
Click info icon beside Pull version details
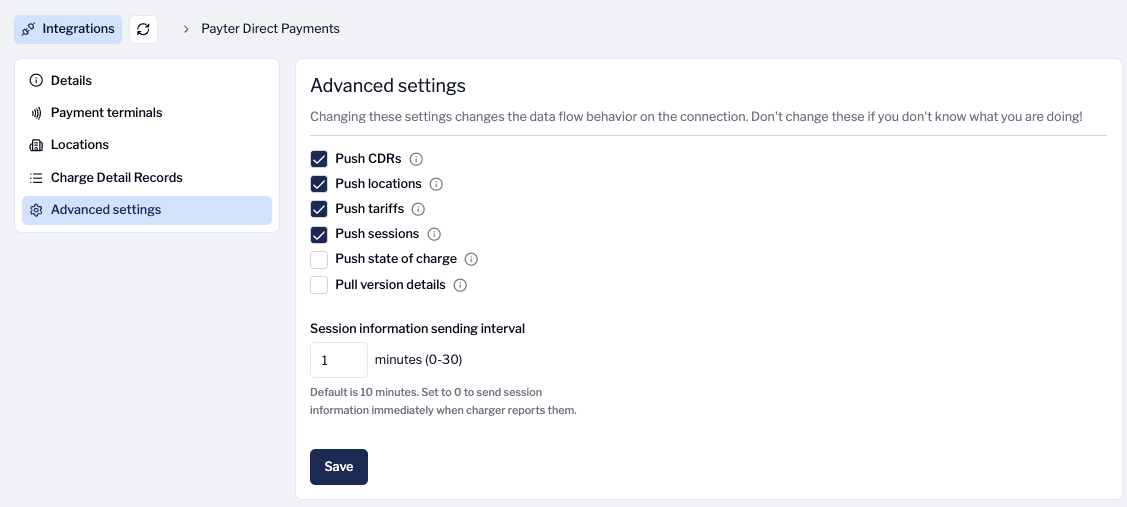(x=460, y=285)
